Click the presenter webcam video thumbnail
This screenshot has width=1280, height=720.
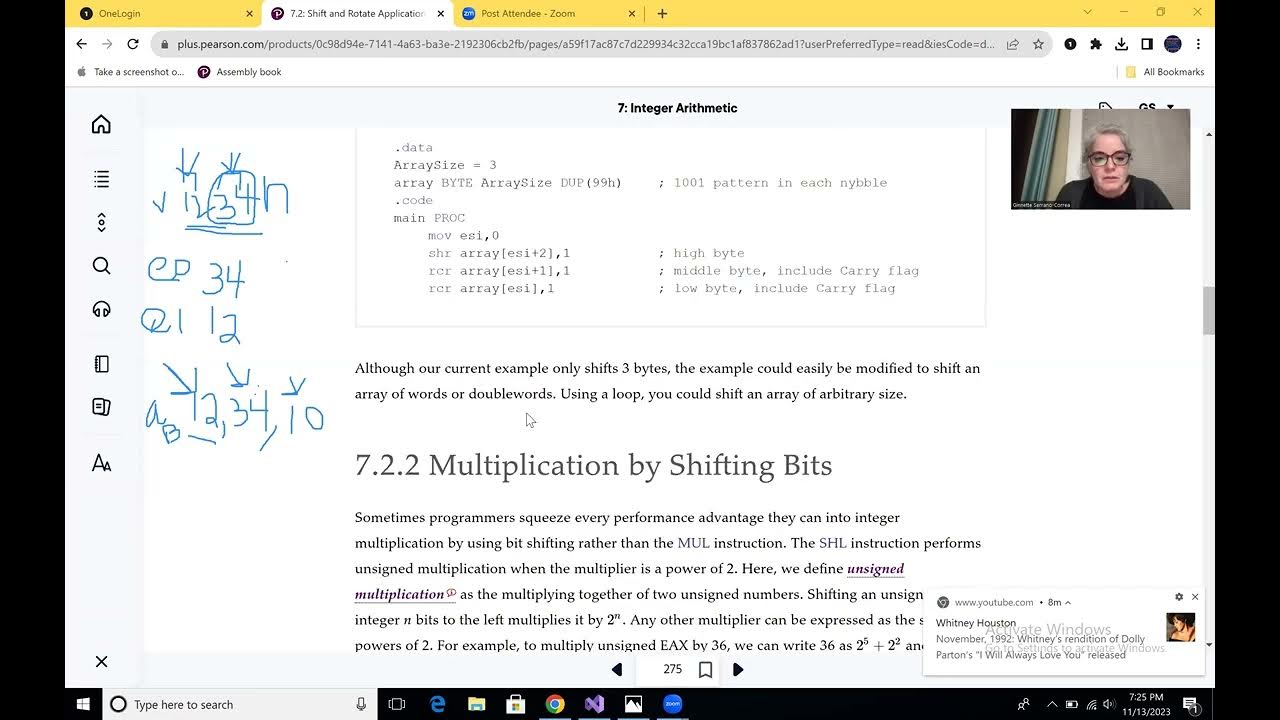click(x=1100, y=159)
